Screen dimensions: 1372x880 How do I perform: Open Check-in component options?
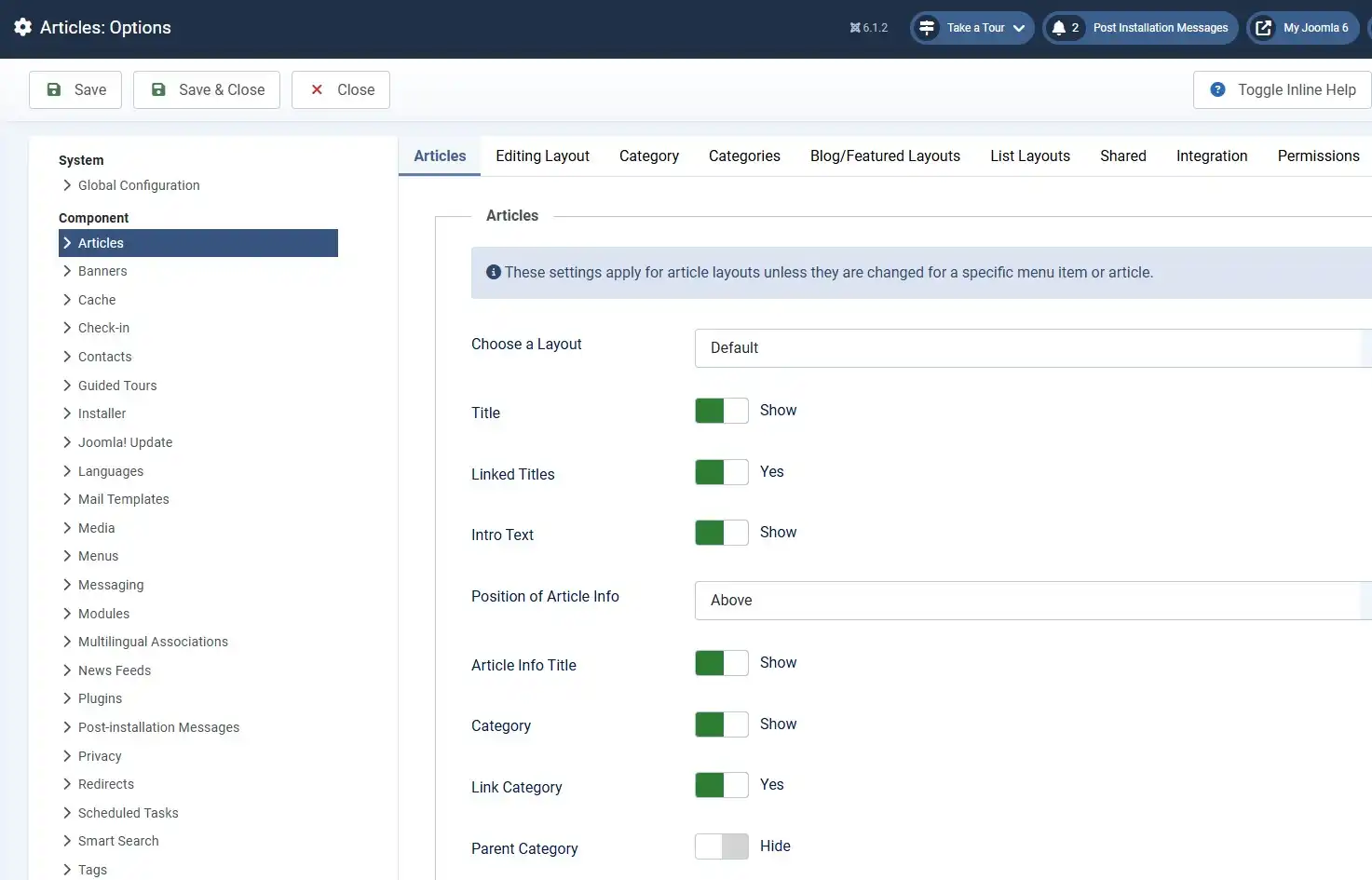pos(103,328)
